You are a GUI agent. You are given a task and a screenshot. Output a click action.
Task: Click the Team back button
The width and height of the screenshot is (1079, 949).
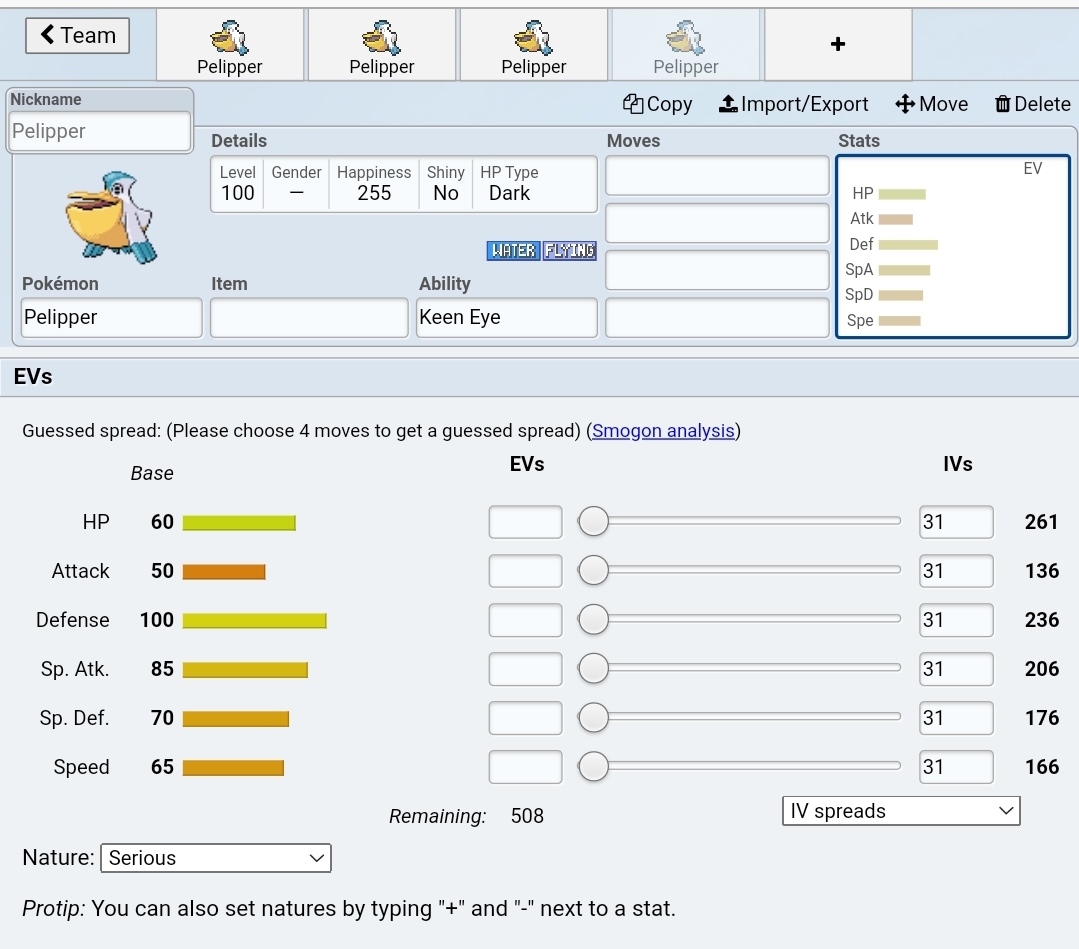(x=77, y=35)
